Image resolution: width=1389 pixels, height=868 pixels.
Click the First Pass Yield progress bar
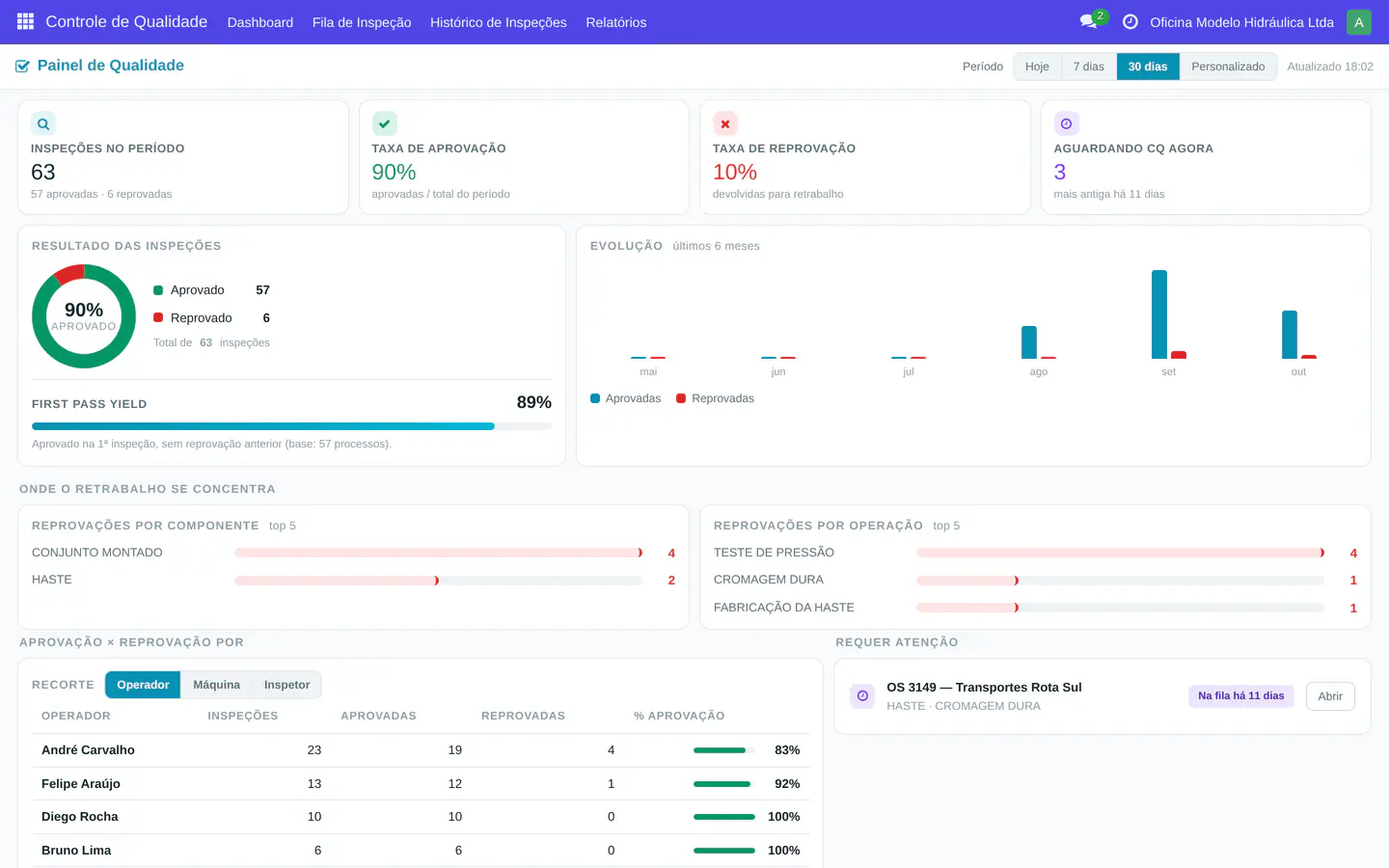pos(291,426)
